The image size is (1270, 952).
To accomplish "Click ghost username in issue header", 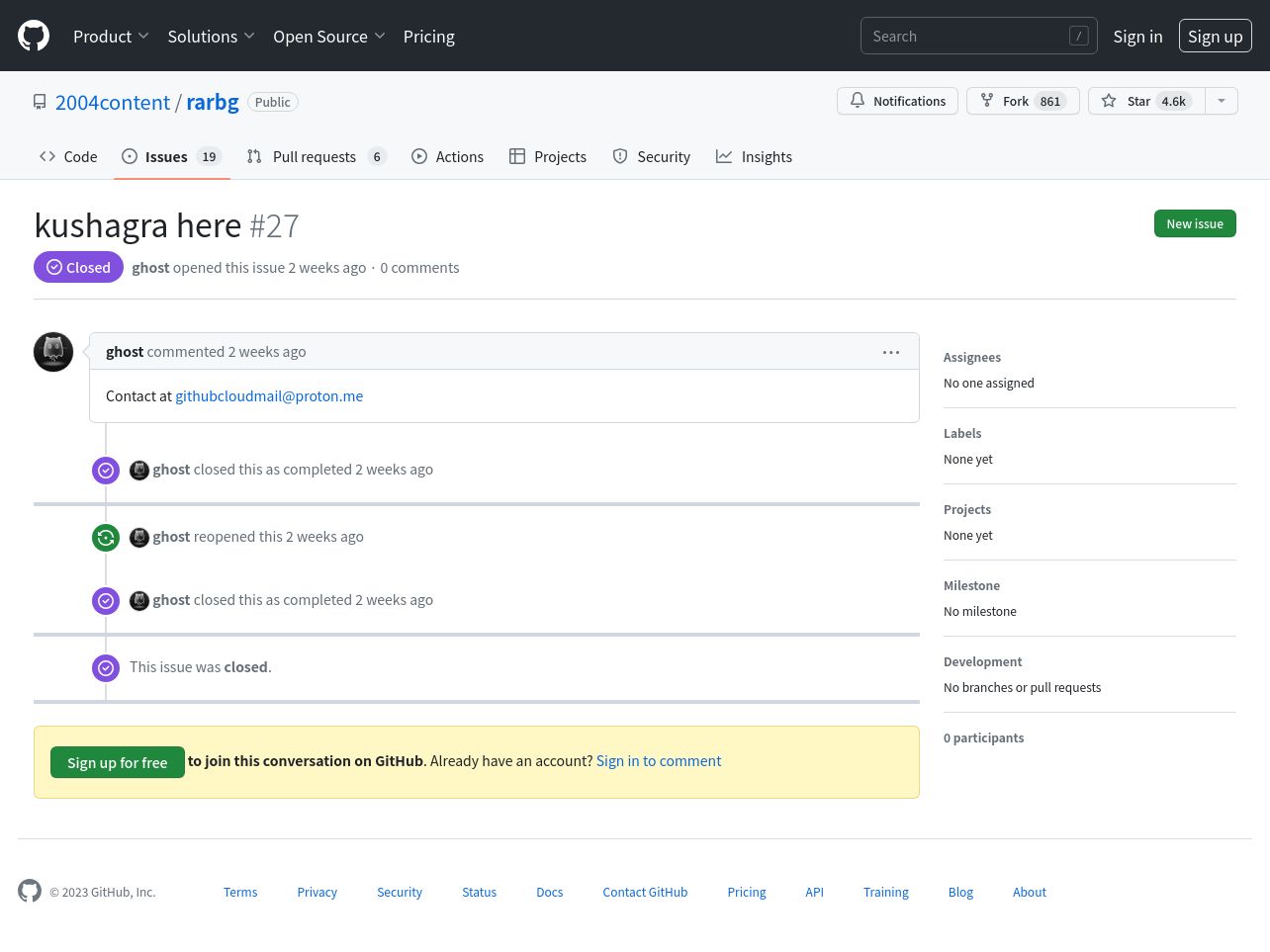I will coord(150,268).
